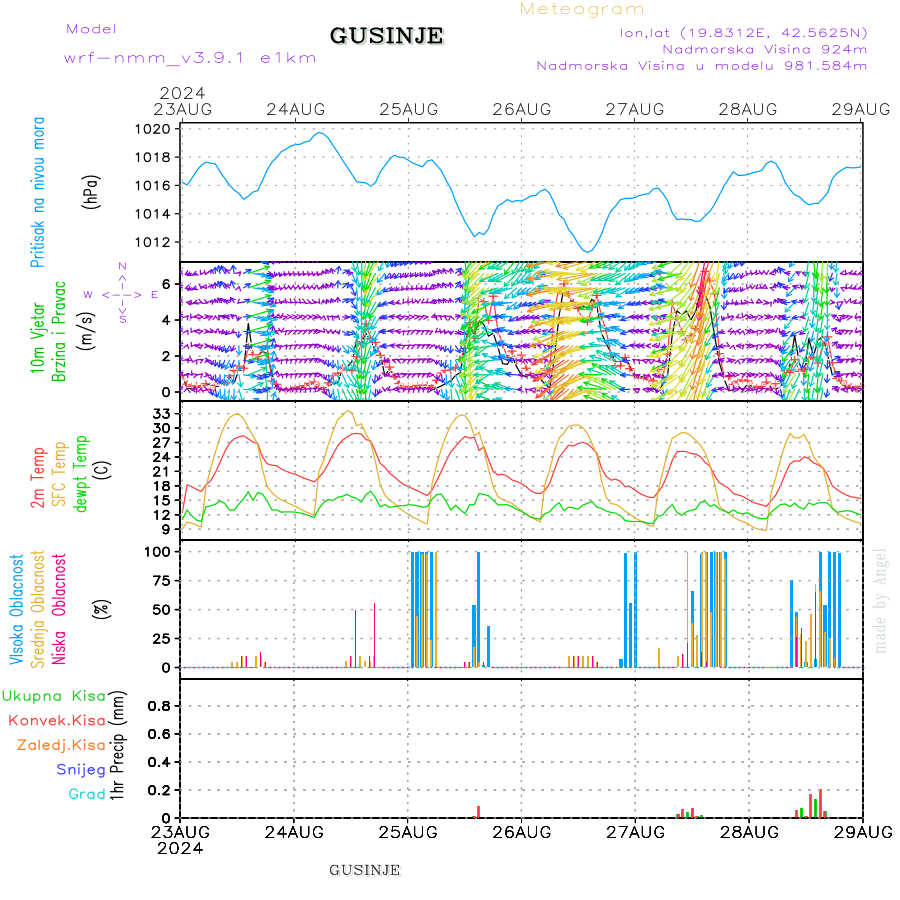
Task: Click the 'Niska Oblacnost' pink legend label
Action: pos(59,610)
